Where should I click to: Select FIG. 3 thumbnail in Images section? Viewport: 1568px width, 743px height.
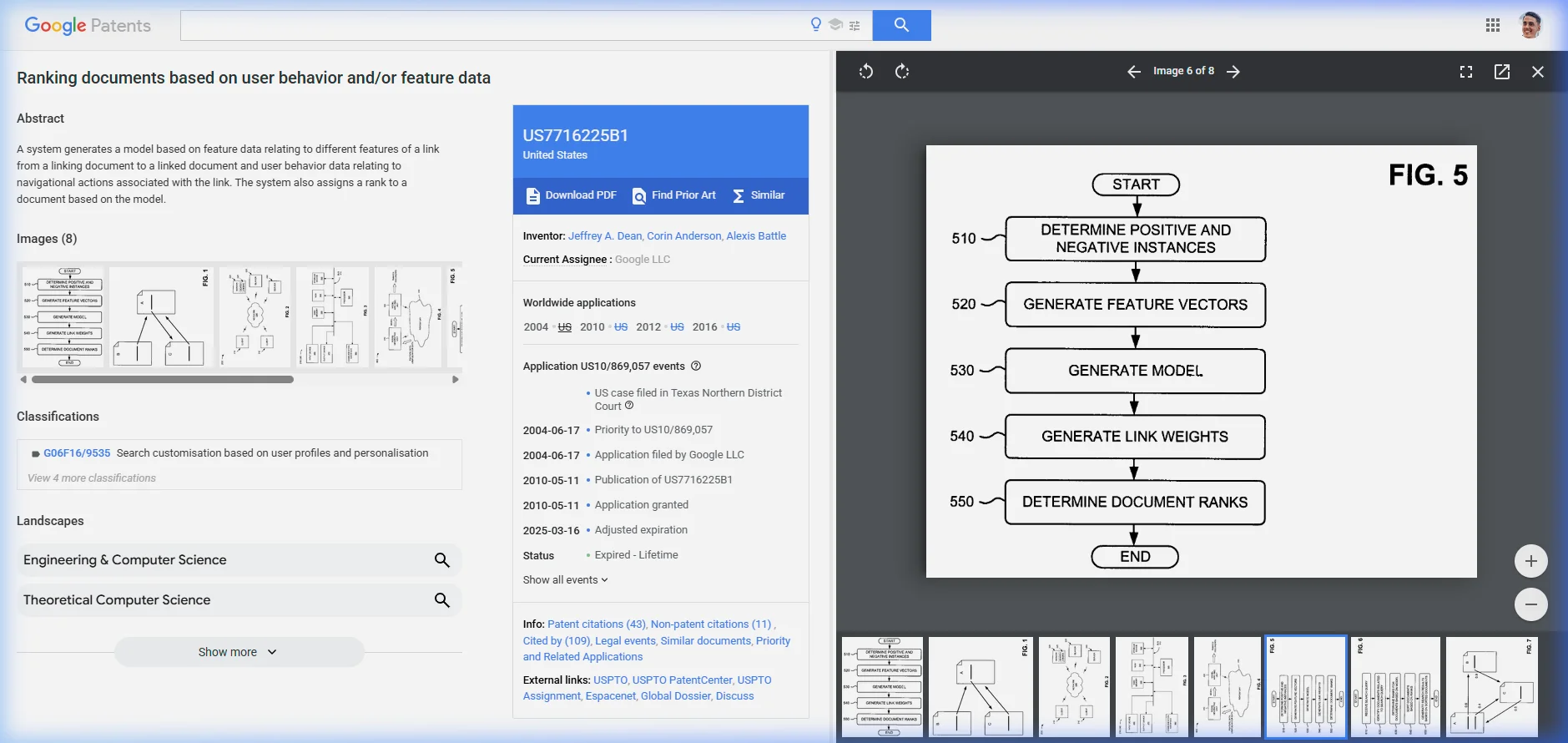332,317
